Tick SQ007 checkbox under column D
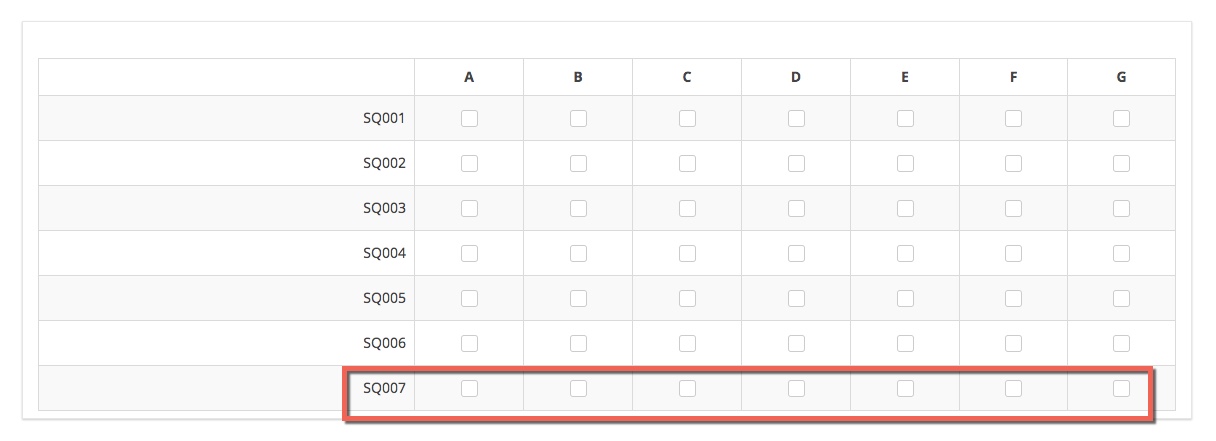Viewport: 1216px width, 441px height. (x=796, y=388)
